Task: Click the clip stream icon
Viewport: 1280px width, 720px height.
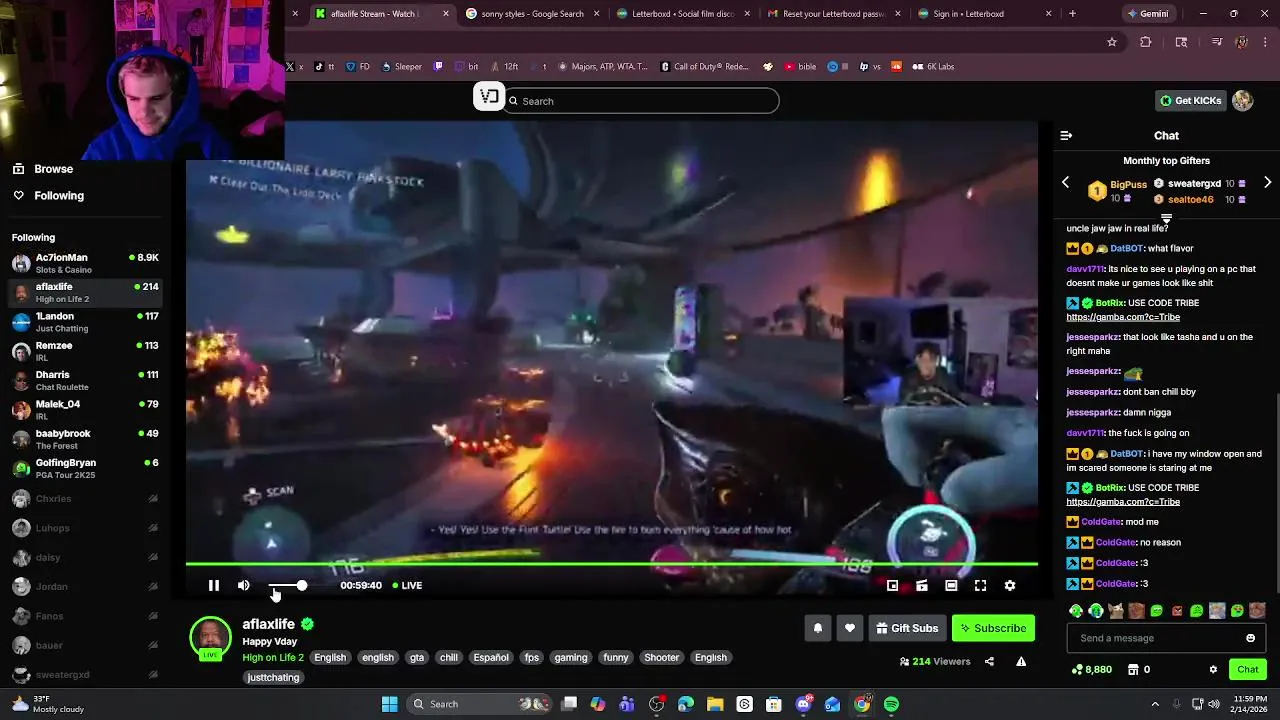Action: coord(922,586)
